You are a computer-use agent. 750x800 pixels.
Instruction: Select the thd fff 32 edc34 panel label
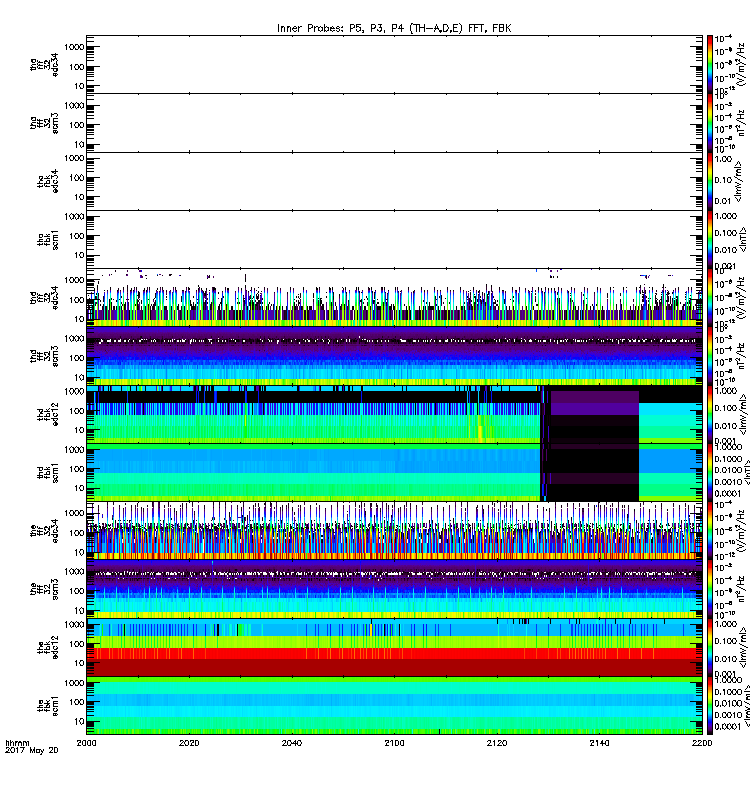[44, 297]
